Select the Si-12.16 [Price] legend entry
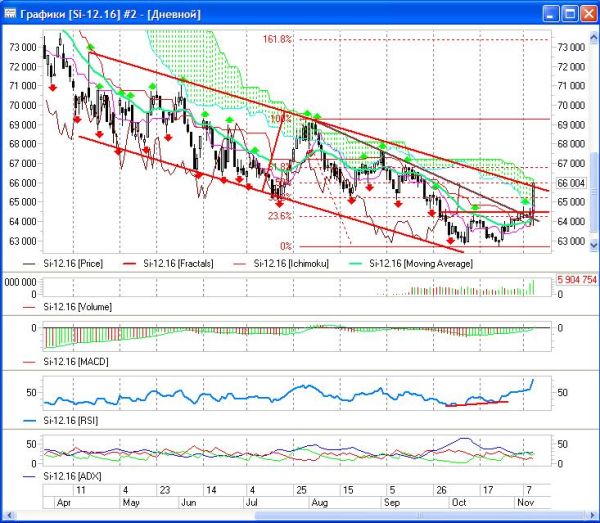This screenshot has height=523, width=600. pyautogui.click(x=63, y=264)
